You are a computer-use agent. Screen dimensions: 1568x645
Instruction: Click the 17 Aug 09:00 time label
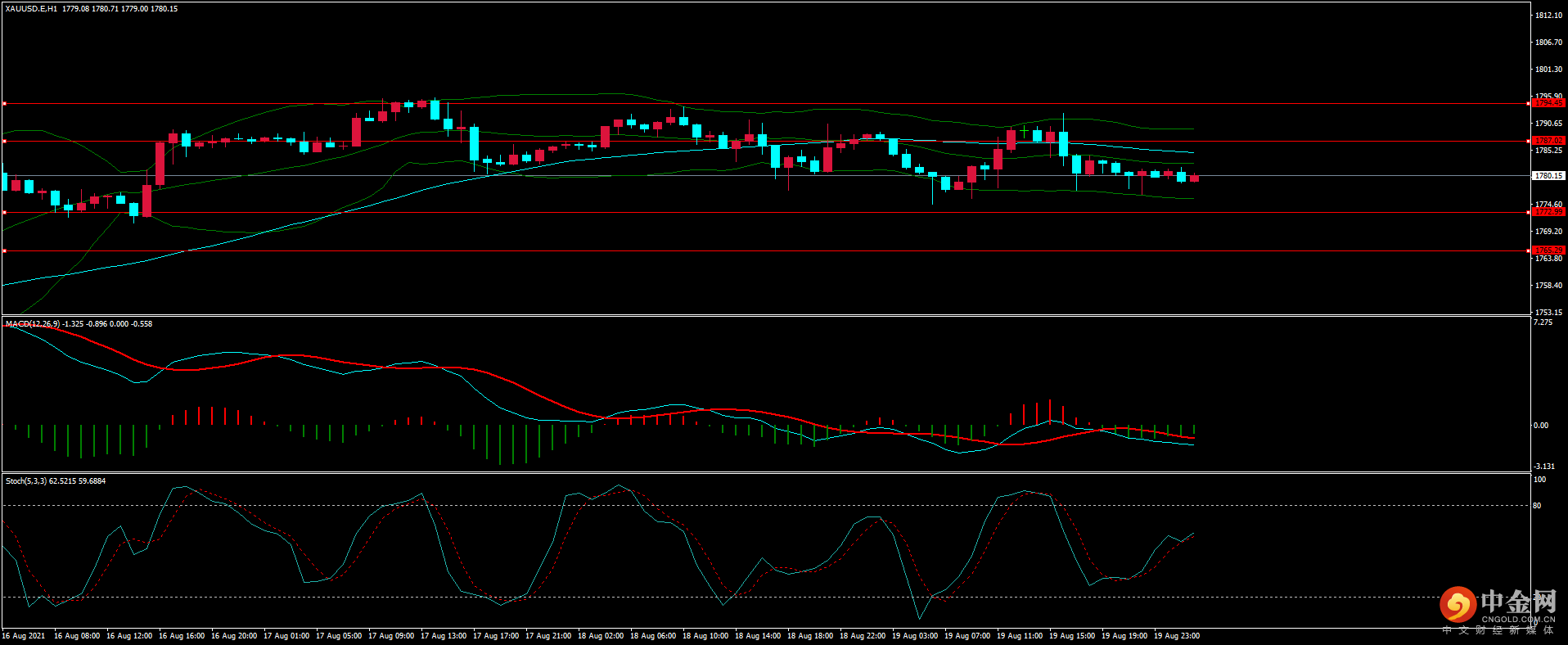coord(391,636)
